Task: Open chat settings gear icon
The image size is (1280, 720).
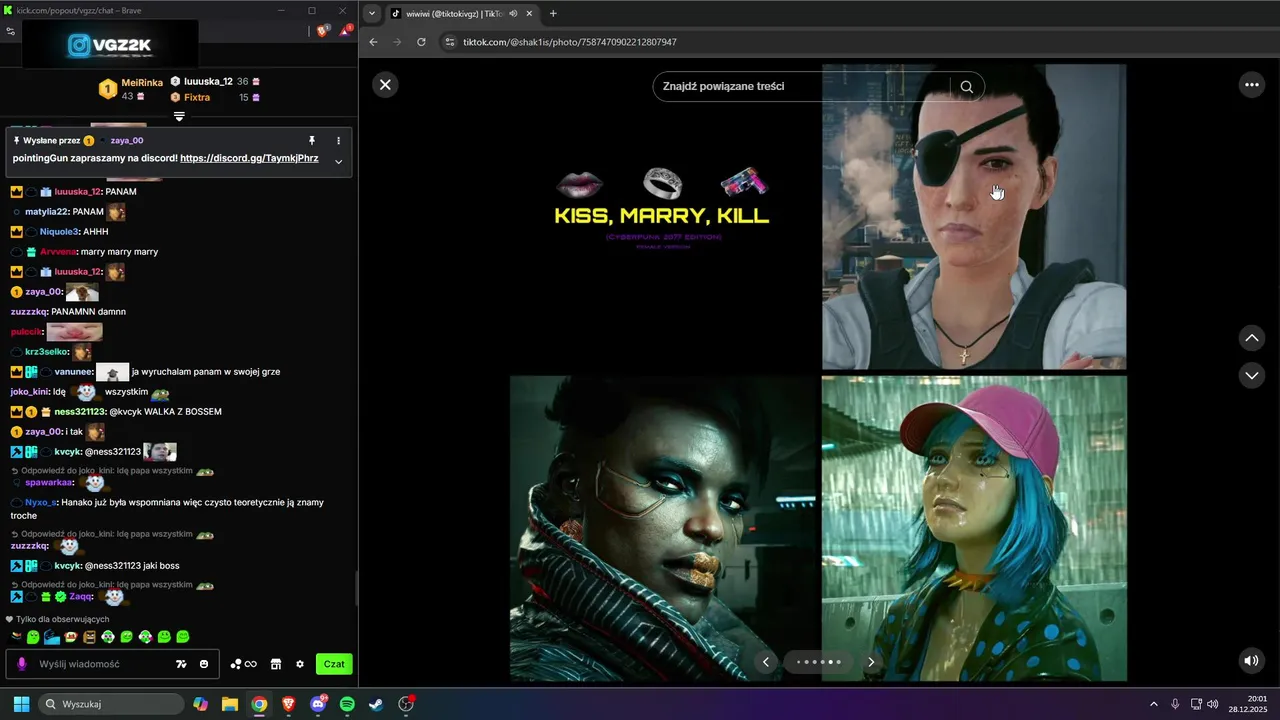Action: (299, 664)
